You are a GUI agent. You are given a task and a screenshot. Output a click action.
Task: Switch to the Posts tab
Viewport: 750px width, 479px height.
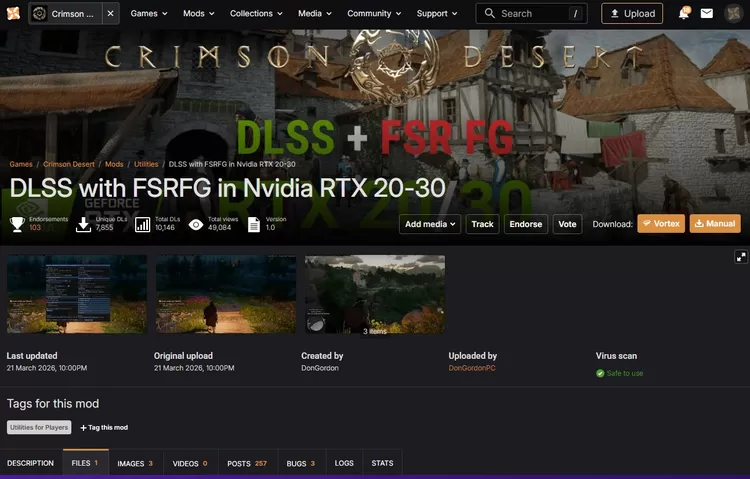click(x=247, y=463)
